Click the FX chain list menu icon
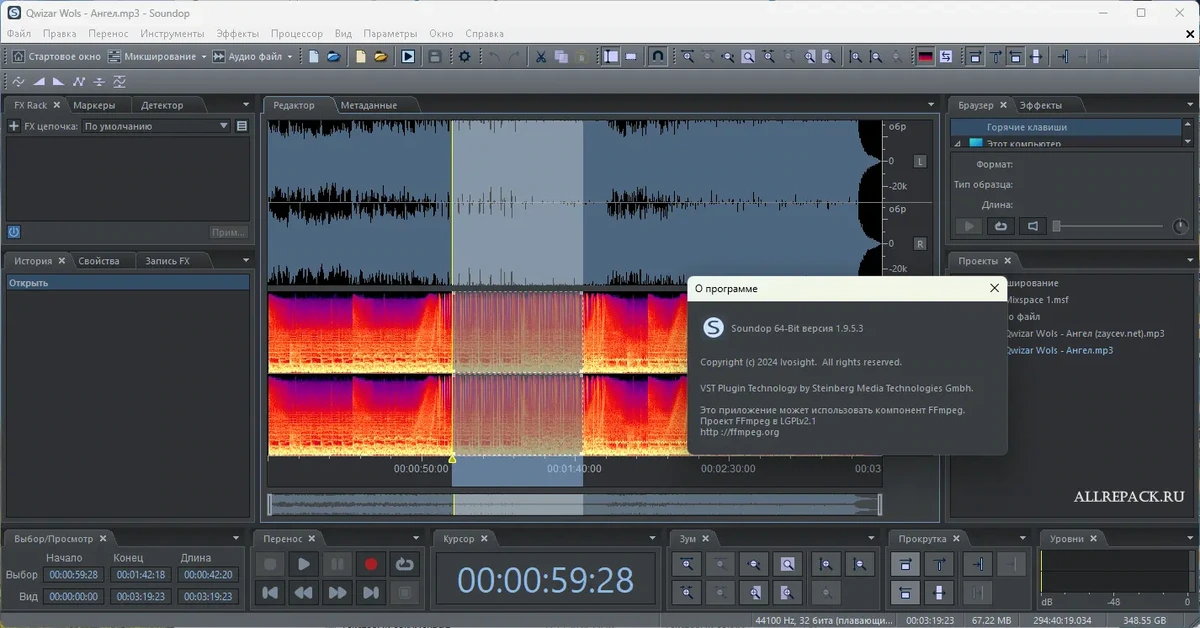Screen dimensions: 1200x628 click(241, 126)
